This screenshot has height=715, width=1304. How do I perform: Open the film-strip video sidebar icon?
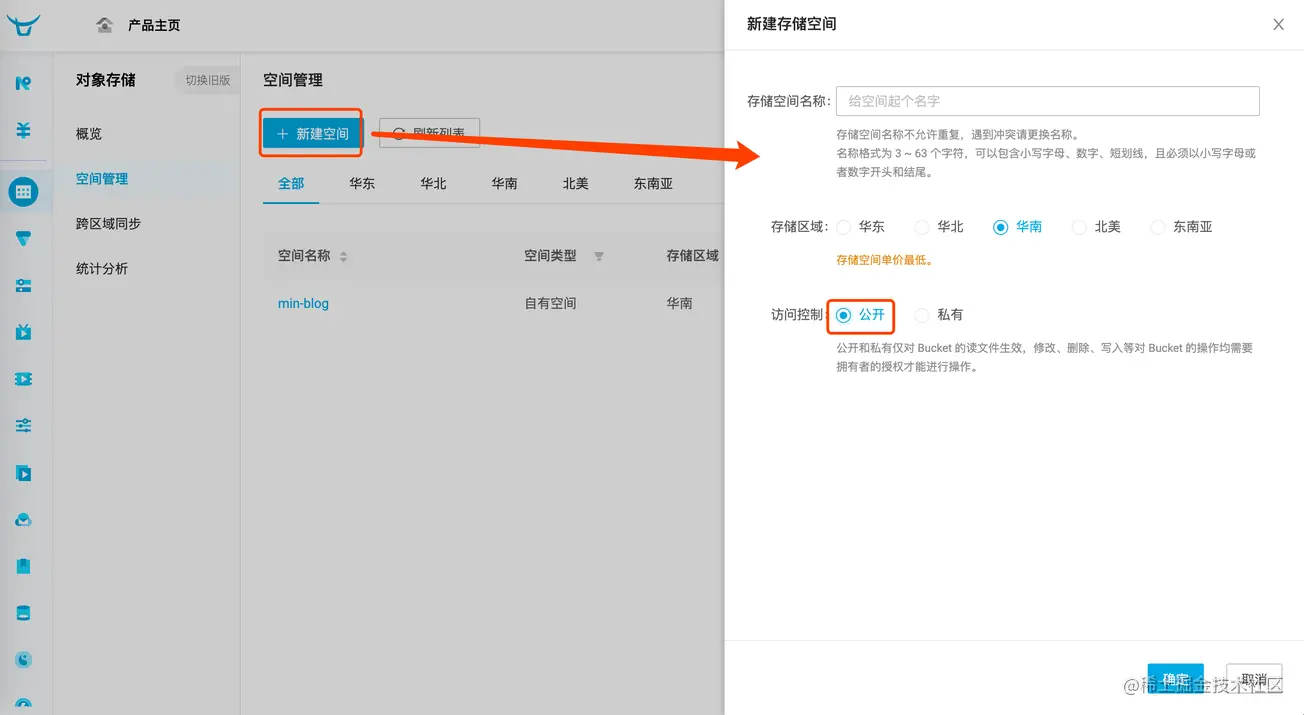(x=23, y=379)
